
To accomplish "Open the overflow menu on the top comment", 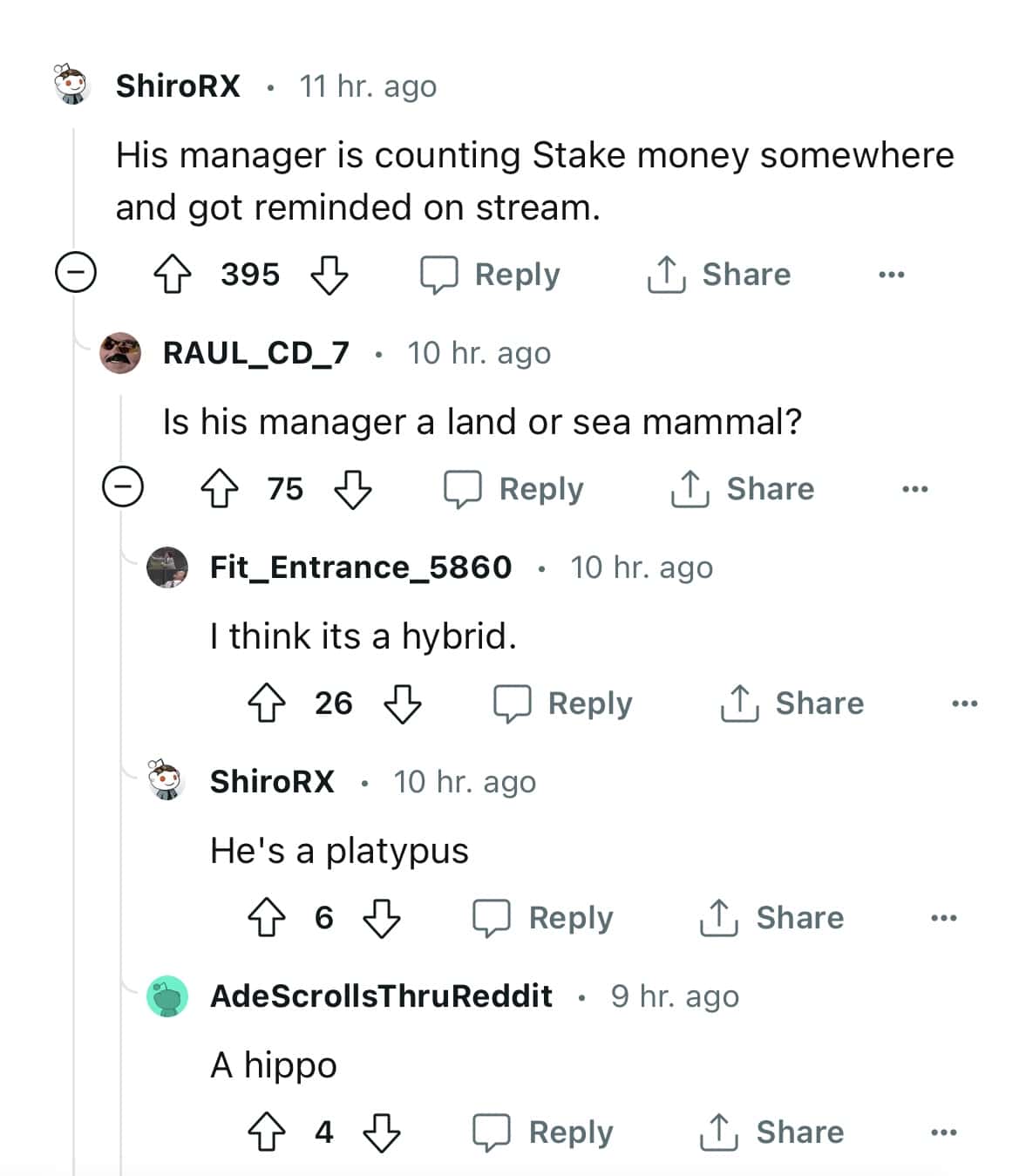I will (x=891, y=274).
